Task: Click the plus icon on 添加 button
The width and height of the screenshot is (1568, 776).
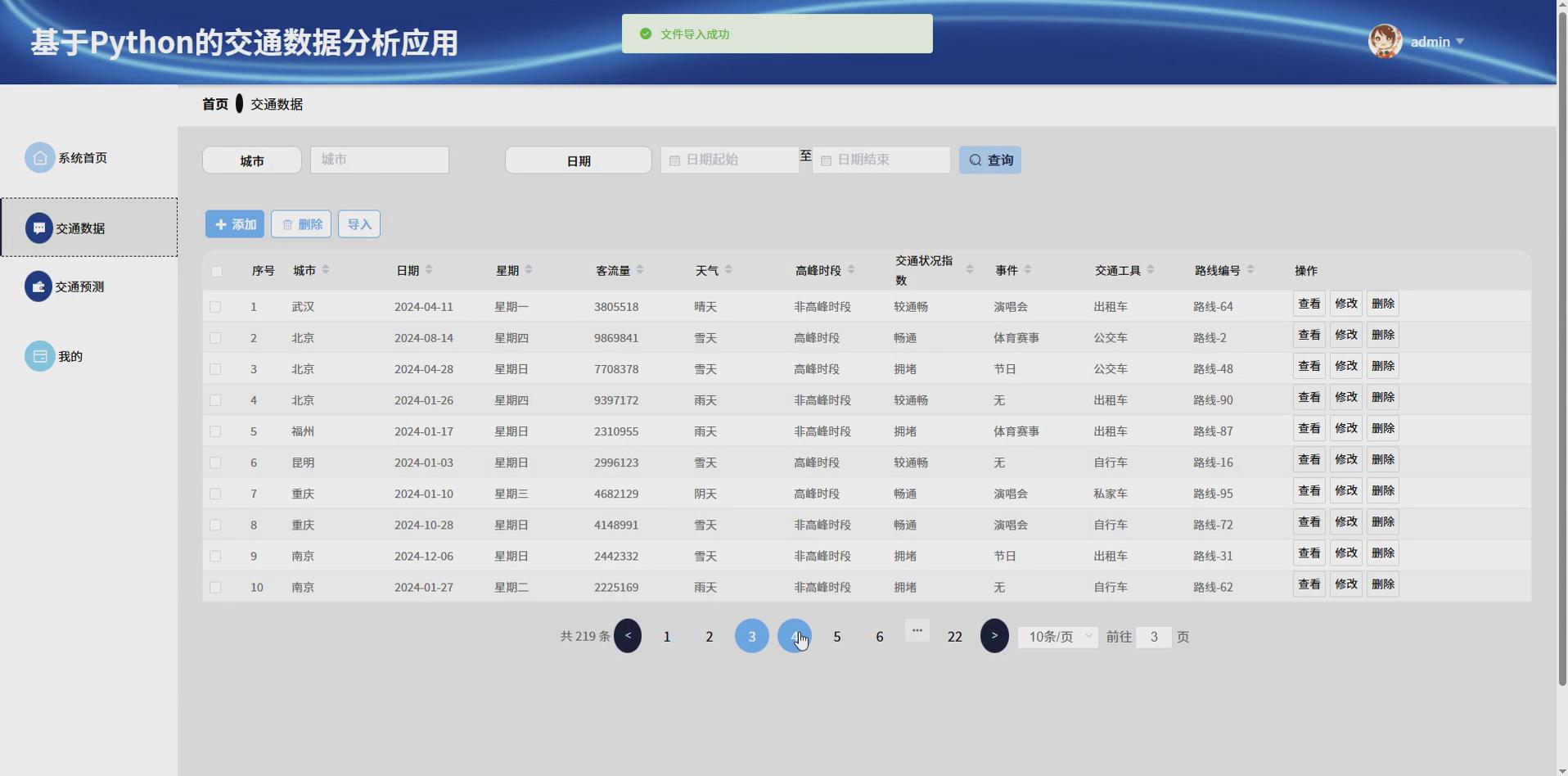Action: (x=220, y=223)
